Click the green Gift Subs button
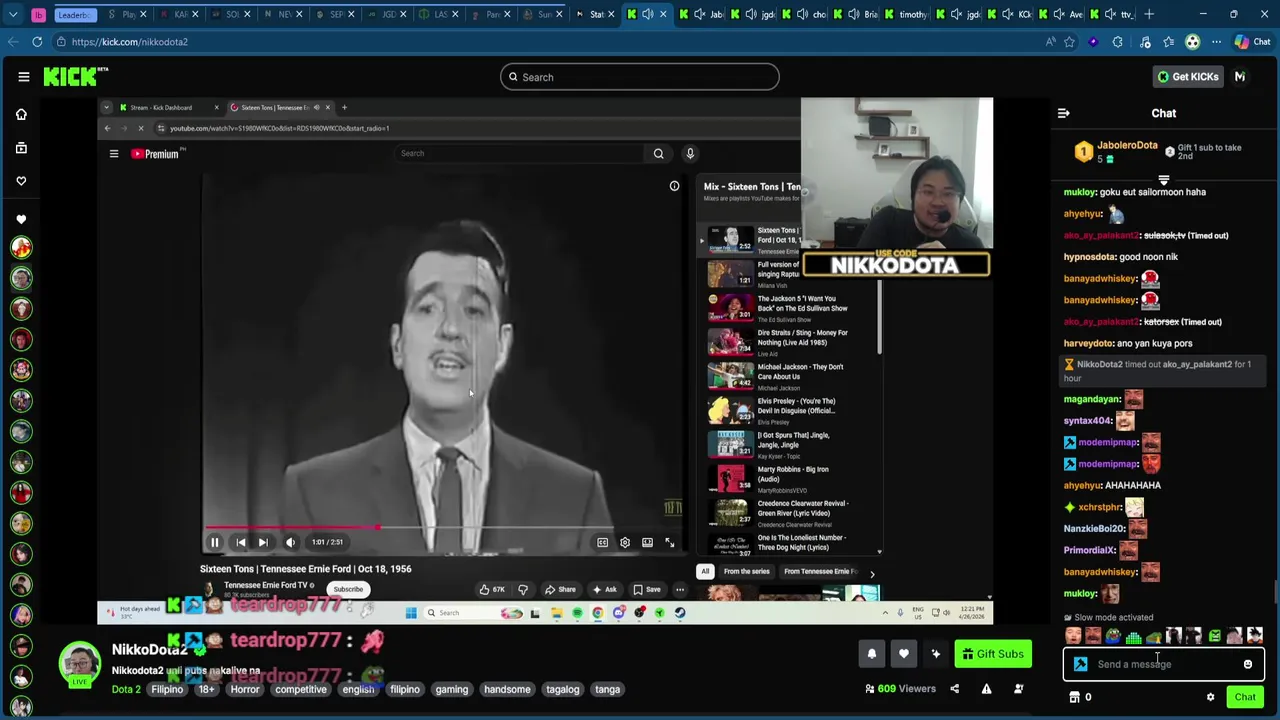The height and width of the screenshot is (720, 1280). pyautogui.click(x=993, y=654)
